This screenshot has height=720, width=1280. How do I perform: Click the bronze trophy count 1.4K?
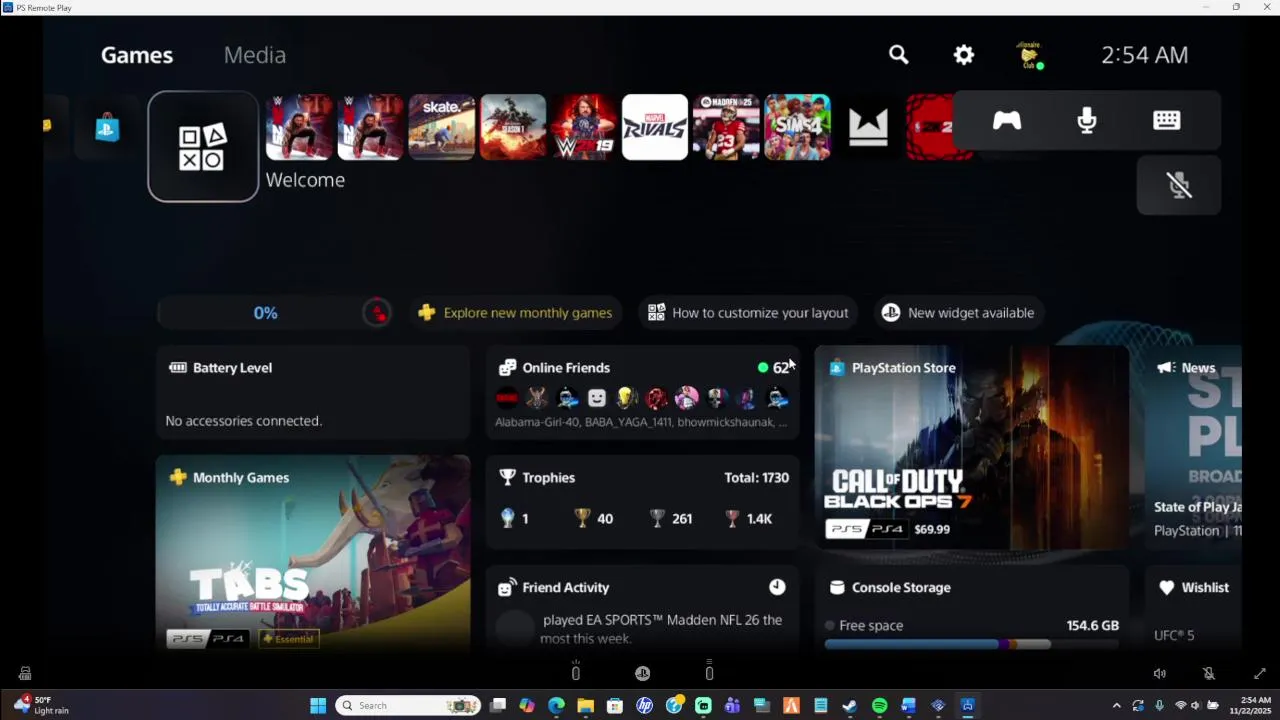click(x=749, y=518)
